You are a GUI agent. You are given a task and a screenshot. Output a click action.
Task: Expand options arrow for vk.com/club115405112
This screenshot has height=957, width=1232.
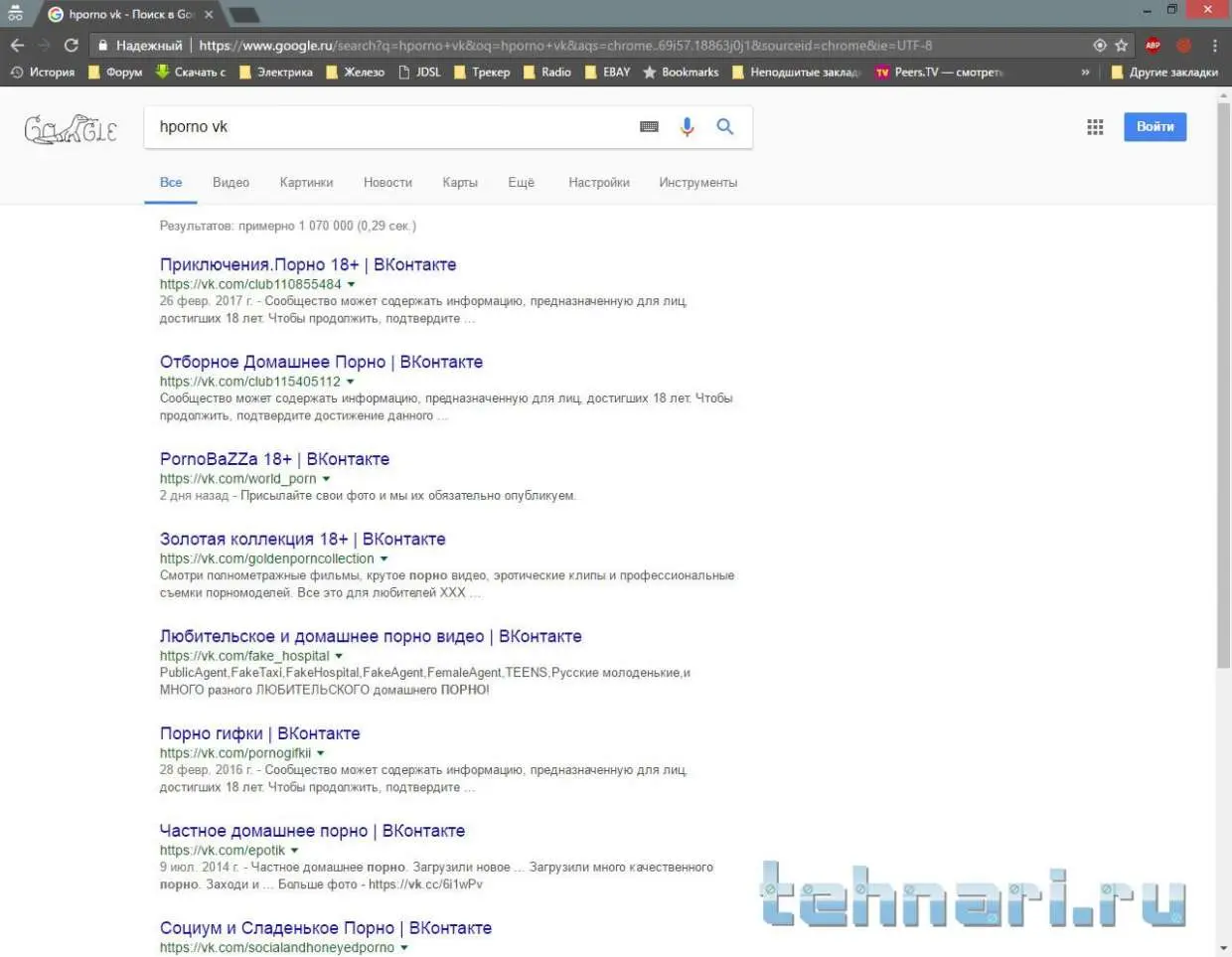pos(350,383)
